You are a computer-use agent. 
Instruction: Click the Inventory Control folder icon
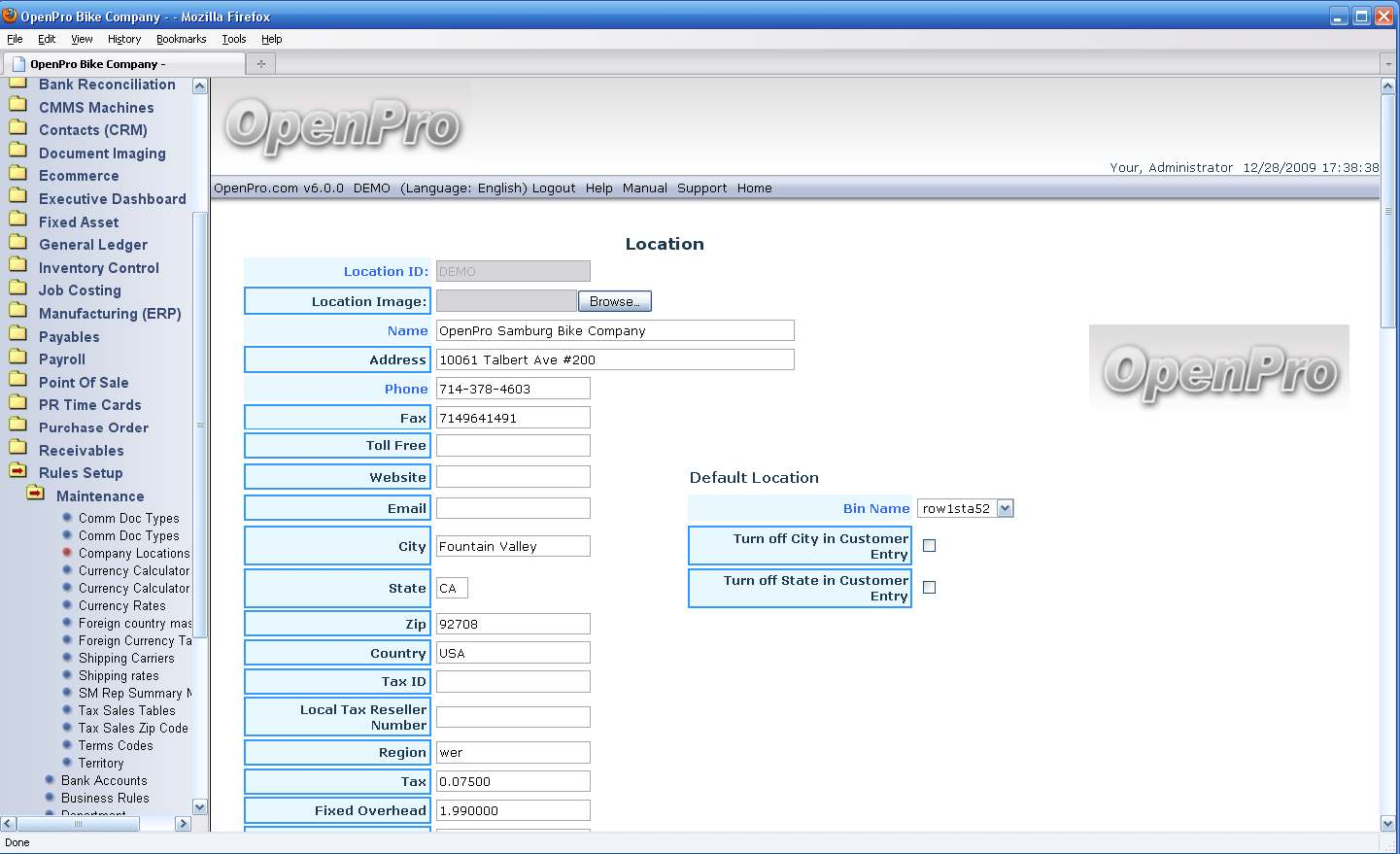pyautogui.click(x=17, y=267)
